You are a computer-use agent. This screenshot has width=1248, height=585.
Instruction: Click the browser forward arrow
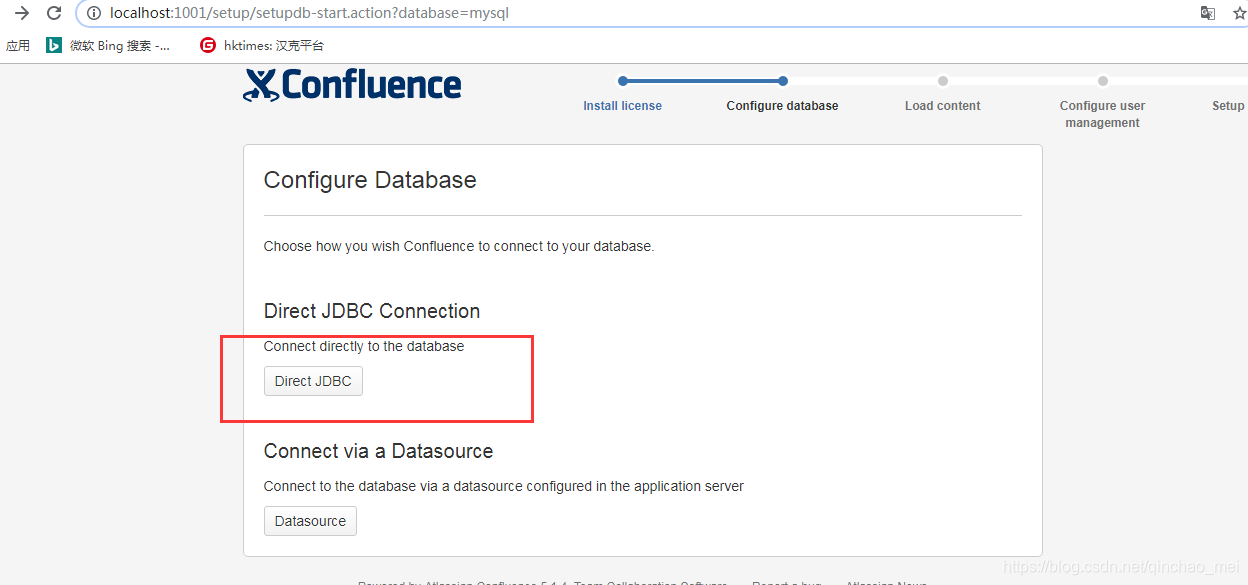tap(21, 13)
